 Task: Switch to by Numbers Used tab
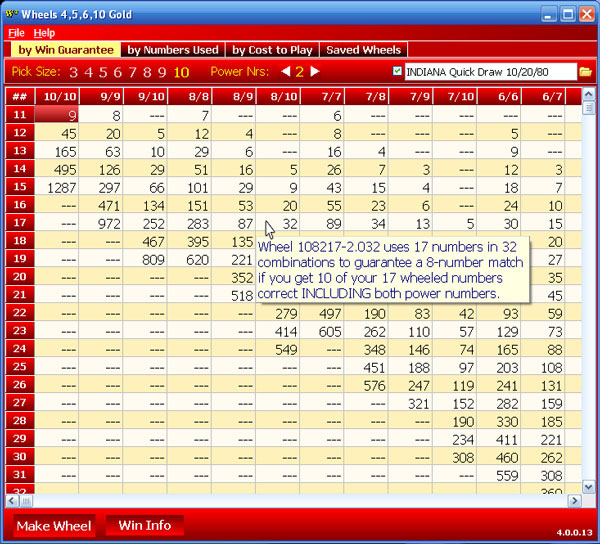tap(173, 50)
